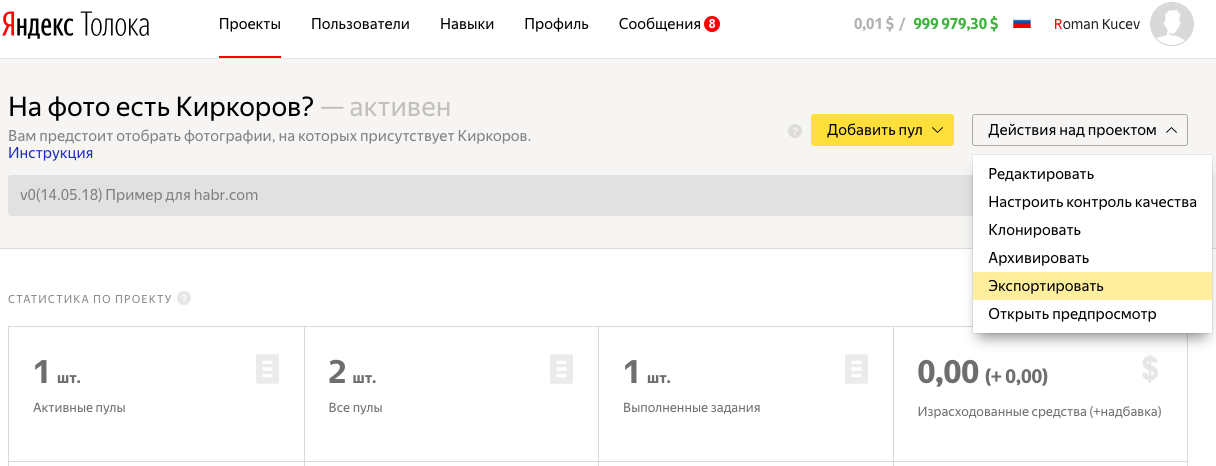Screen dimensions: 1216x466
Task: Open the Инструкция link
Action: pyautogui.click(x=50, y=153)
